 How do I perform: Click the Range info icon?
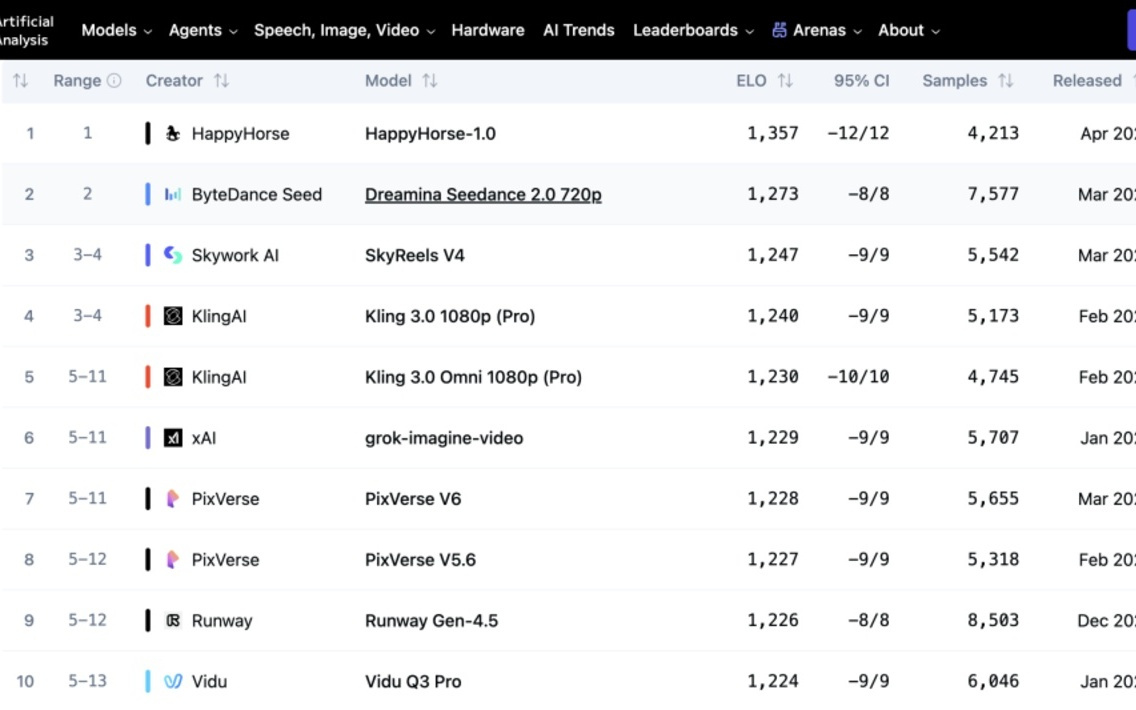point(114,80)
